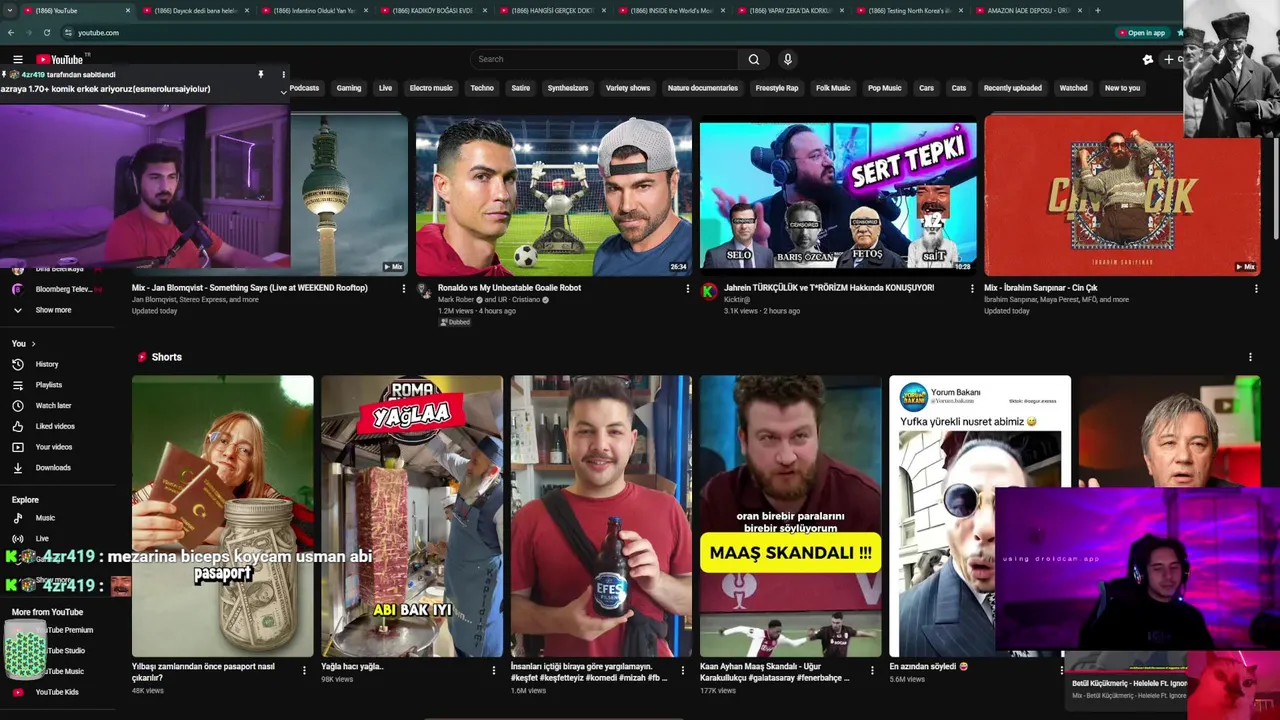Click Yufka yürekli nusret short thumbnail

click(x=980, y=516)
